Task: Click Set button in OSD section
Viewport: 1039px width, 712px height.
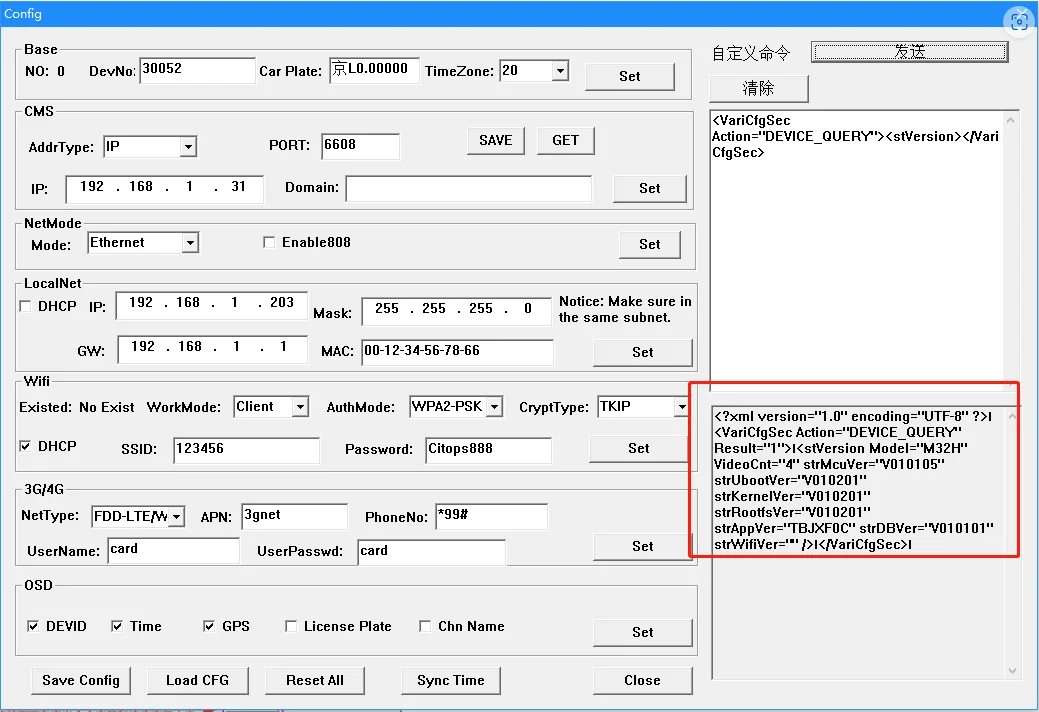Action: tap(642, 633)
